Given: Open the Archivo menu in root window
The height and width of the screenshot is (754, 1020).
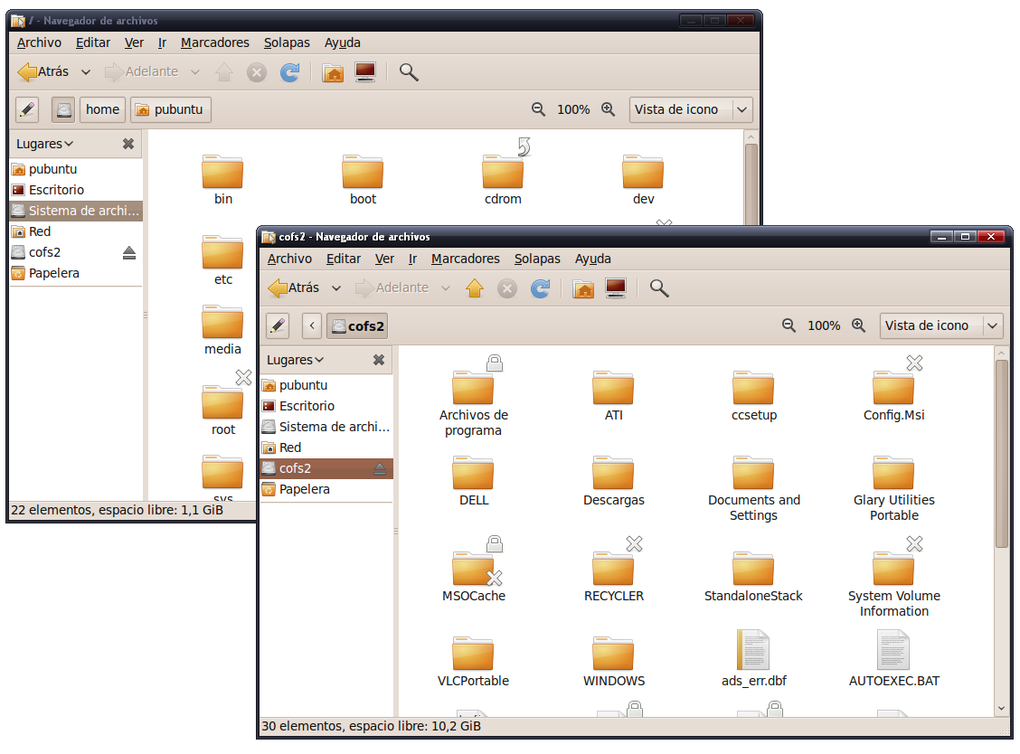Looking at the screenshot, I should click(x=39, y=42).
